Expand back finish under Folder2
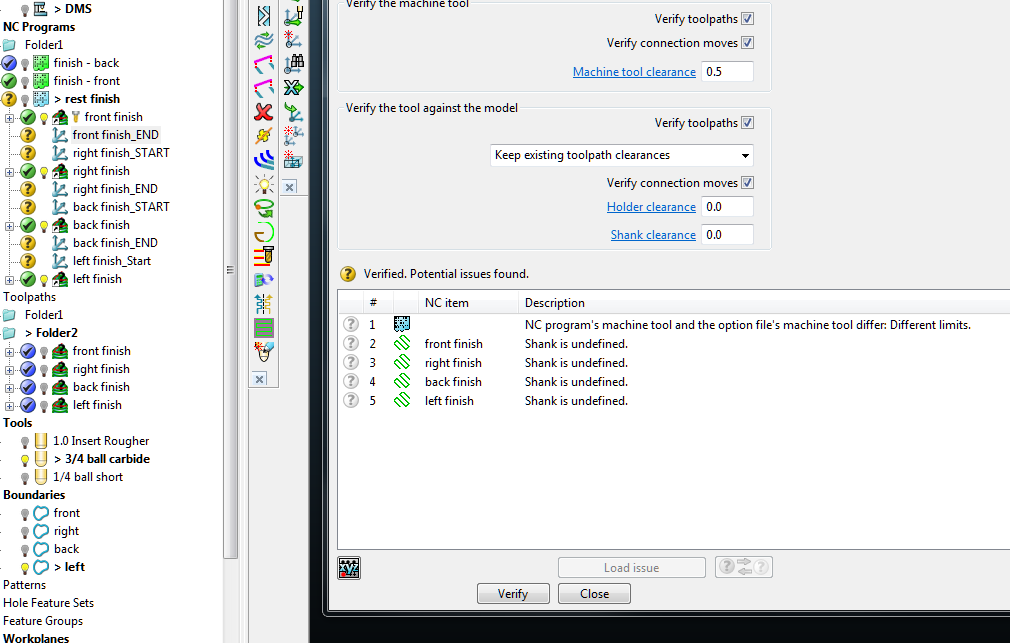Screen dimensions: 1010x643 click(9, 387)
